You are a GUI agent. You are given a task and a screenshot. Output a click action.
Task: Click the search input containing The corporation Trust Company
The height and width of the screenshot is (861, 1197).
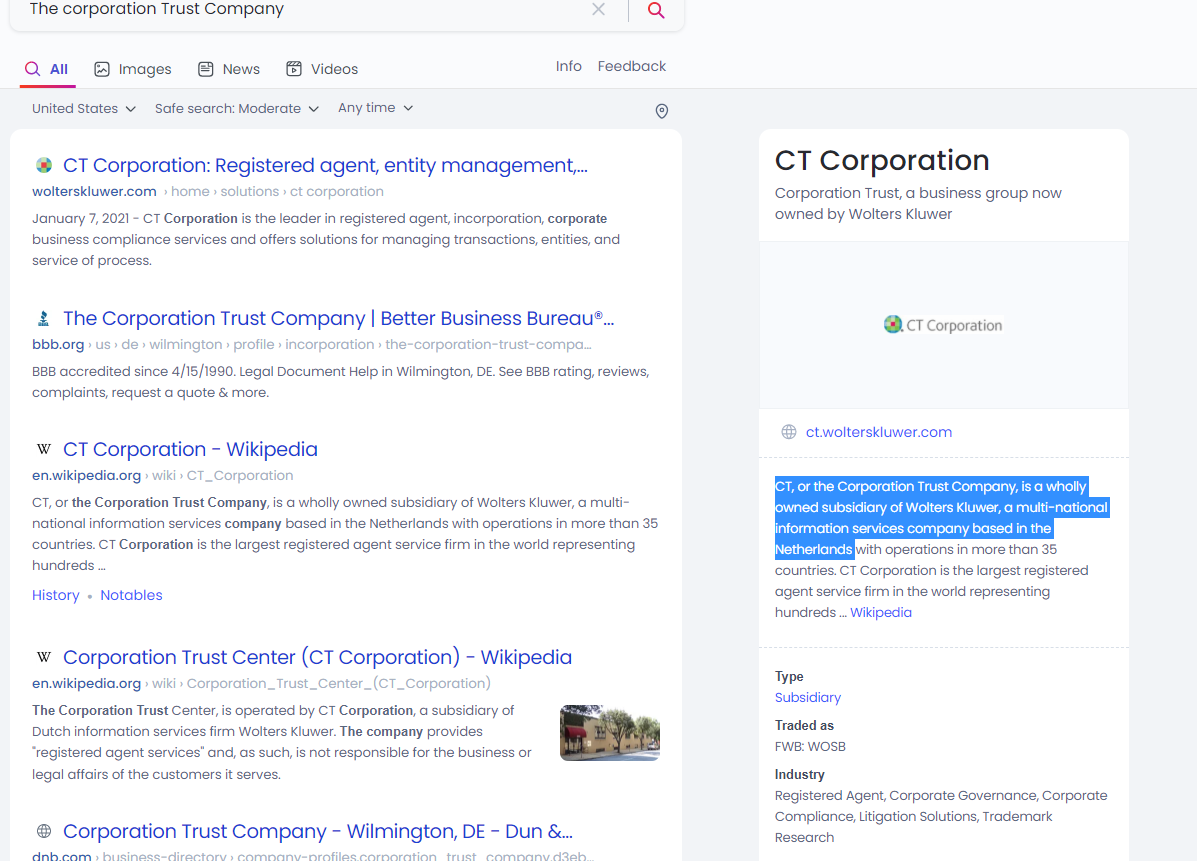[x=305, y=10]
